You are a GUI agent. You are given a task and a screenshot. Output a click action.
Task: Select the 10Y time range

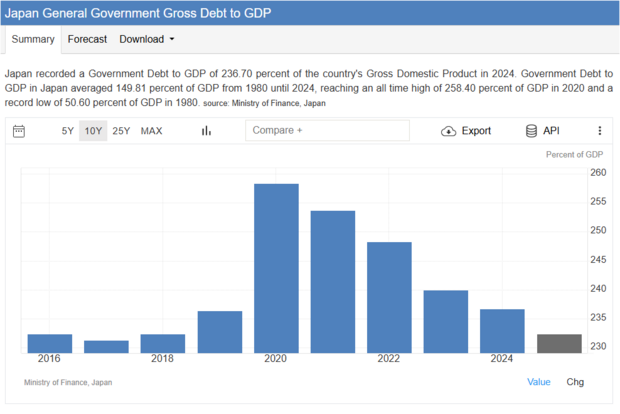coord(93,131)
